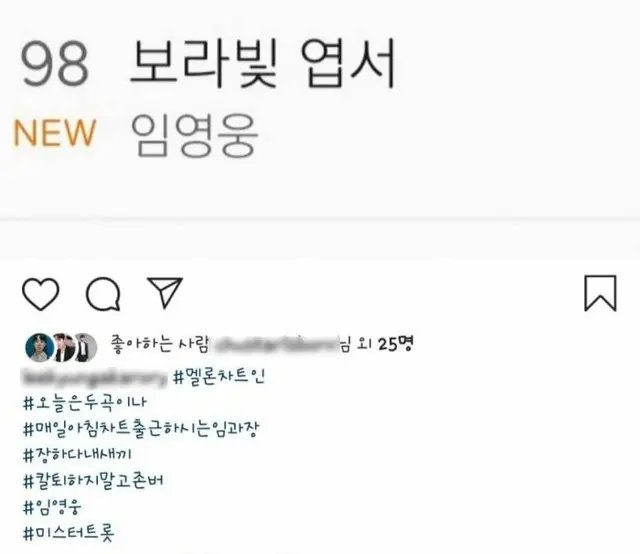This screenshot has height=554, width=640.
Task: Open the hashtag #오늘은두곡이나
Action: pos(84,403)
